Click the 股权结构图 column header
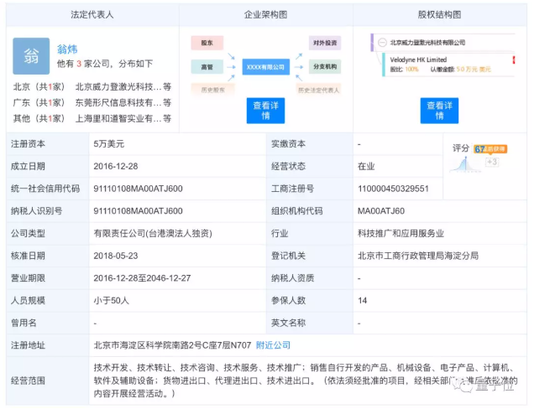 [439, 15]
